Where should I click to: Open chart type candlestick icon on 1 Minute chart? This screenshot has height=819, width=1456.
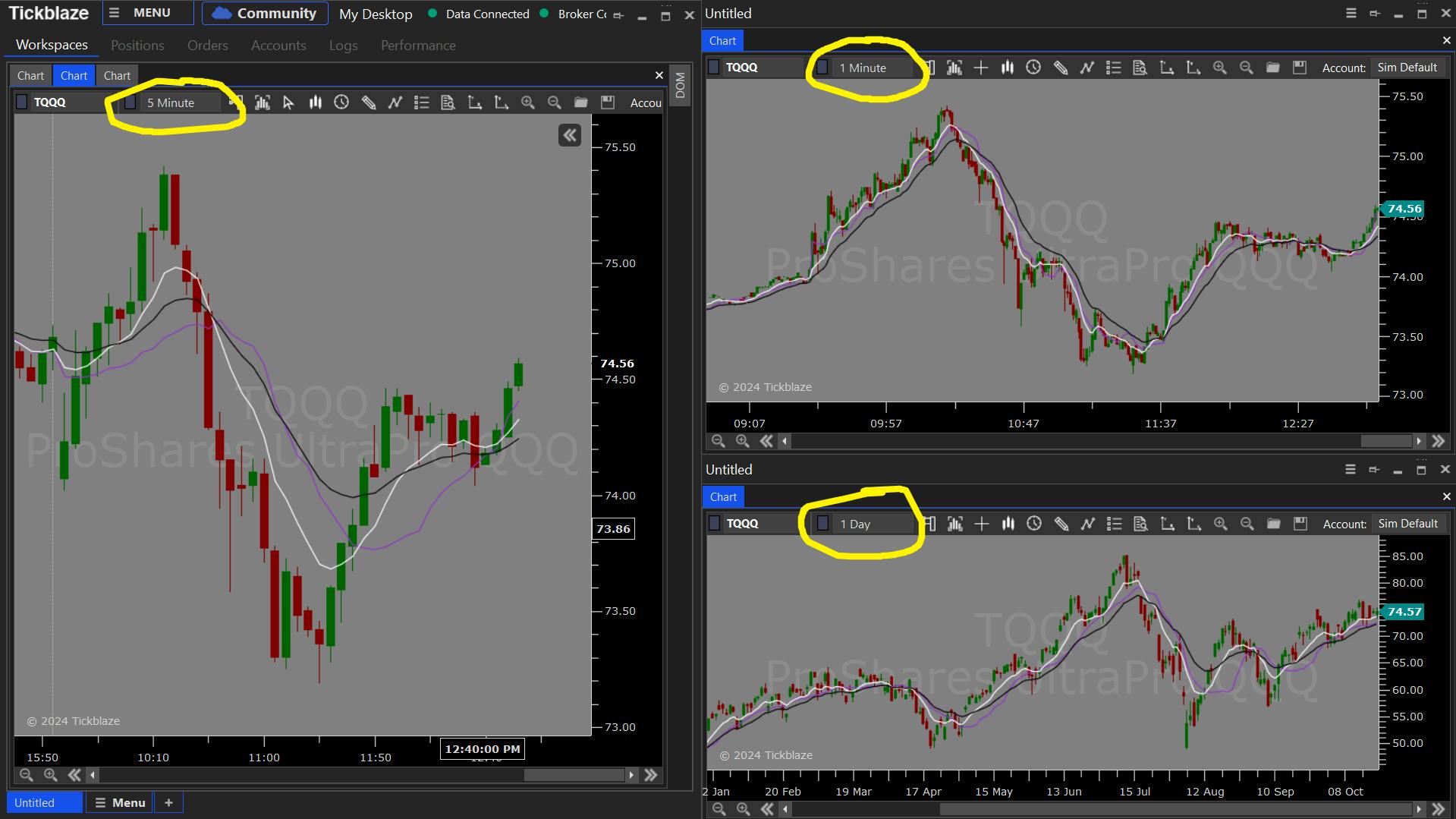click(x=1008, y=68)
